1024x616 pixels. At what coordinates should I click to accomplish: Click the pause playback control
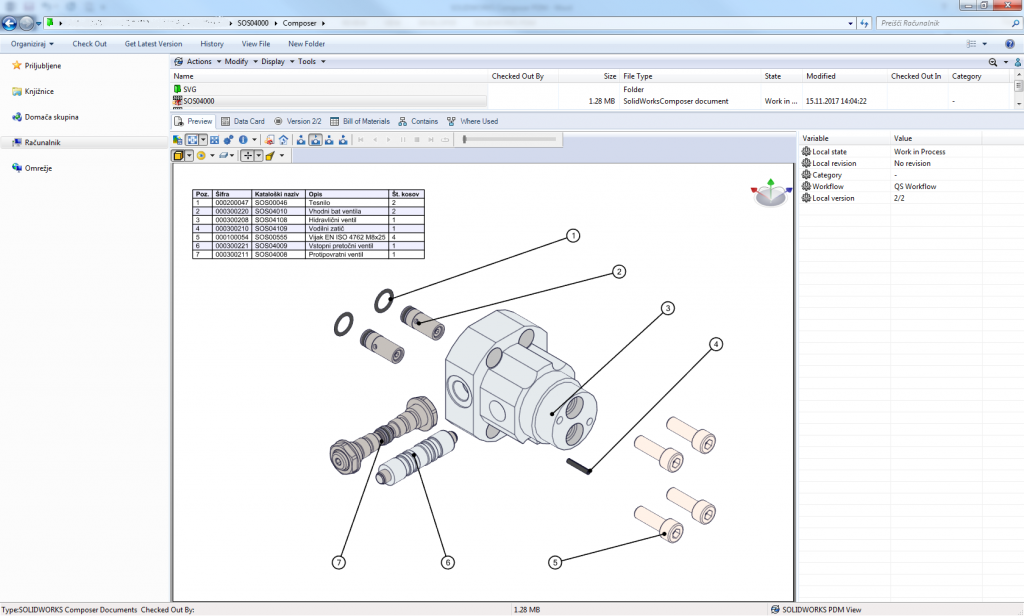coord(403,140)
